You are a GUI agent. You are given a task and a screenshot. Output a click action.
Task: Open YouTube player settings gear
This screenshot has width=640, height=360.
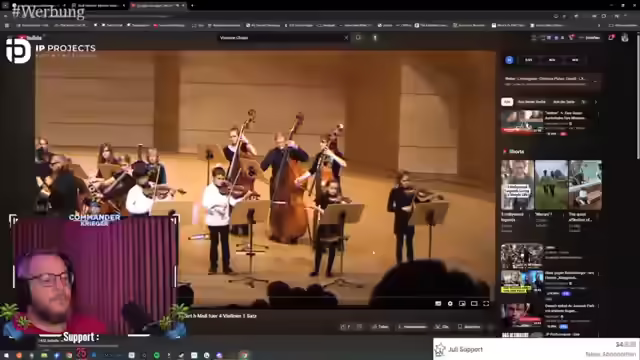(450, 304)
